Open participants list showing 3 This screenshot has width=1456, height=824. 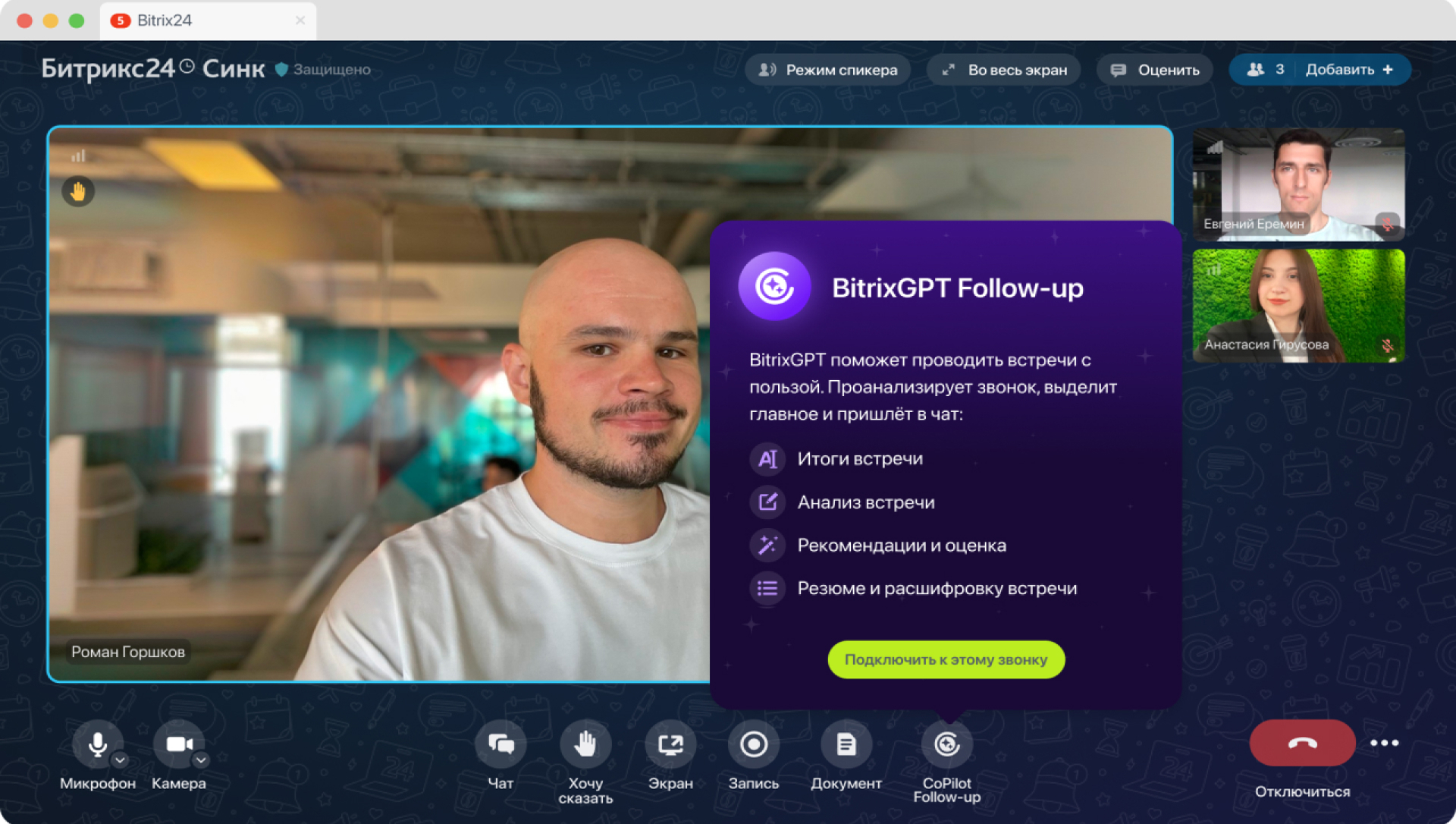pos(1265,70)
